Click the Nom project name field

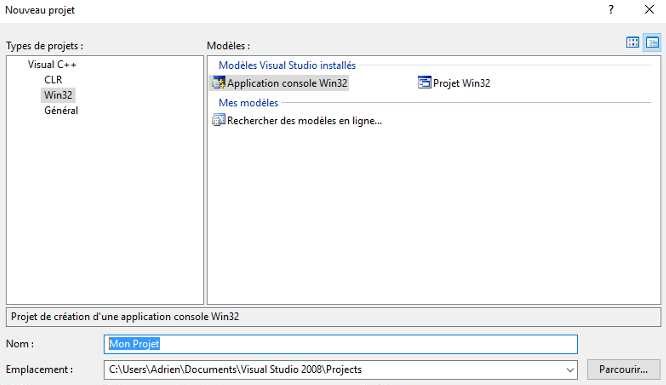coord(341,344)
